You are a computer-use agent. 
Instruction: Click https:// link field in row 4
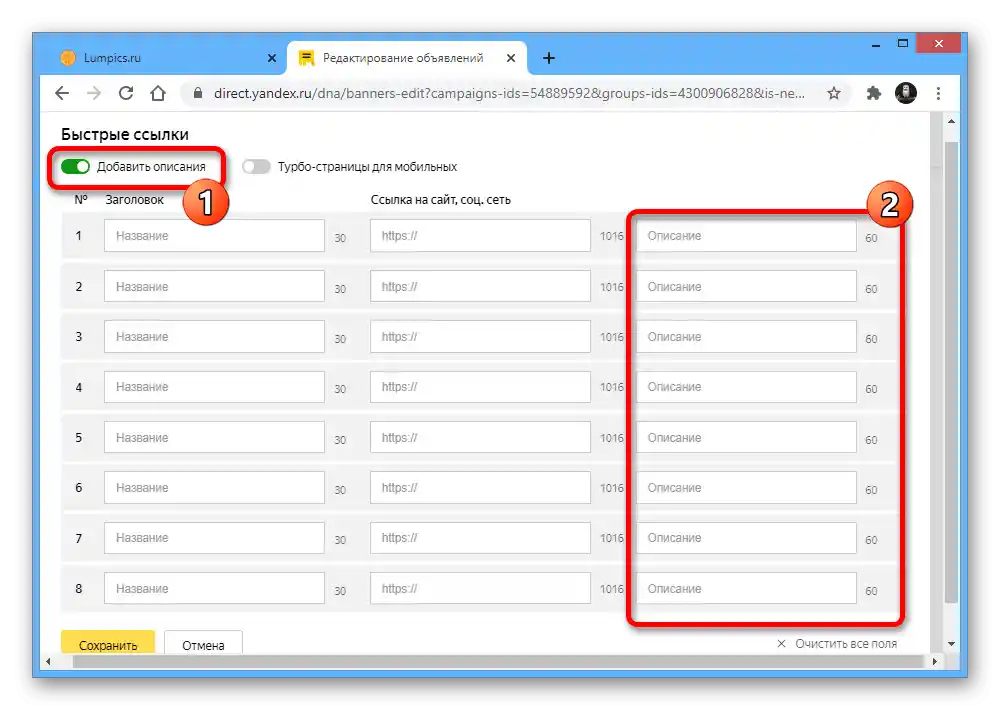(x=480, y=387)
